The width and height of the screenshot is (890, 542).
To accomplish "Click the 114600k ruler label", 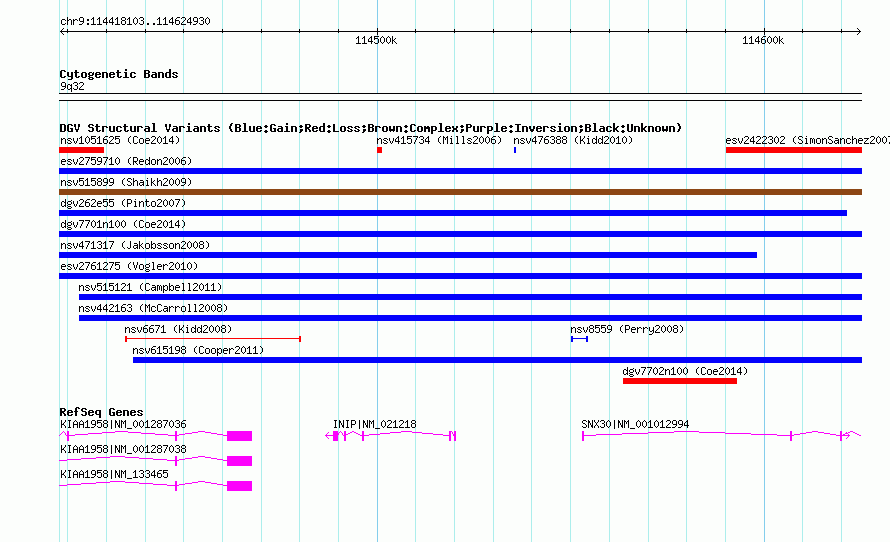I will 763,40.
